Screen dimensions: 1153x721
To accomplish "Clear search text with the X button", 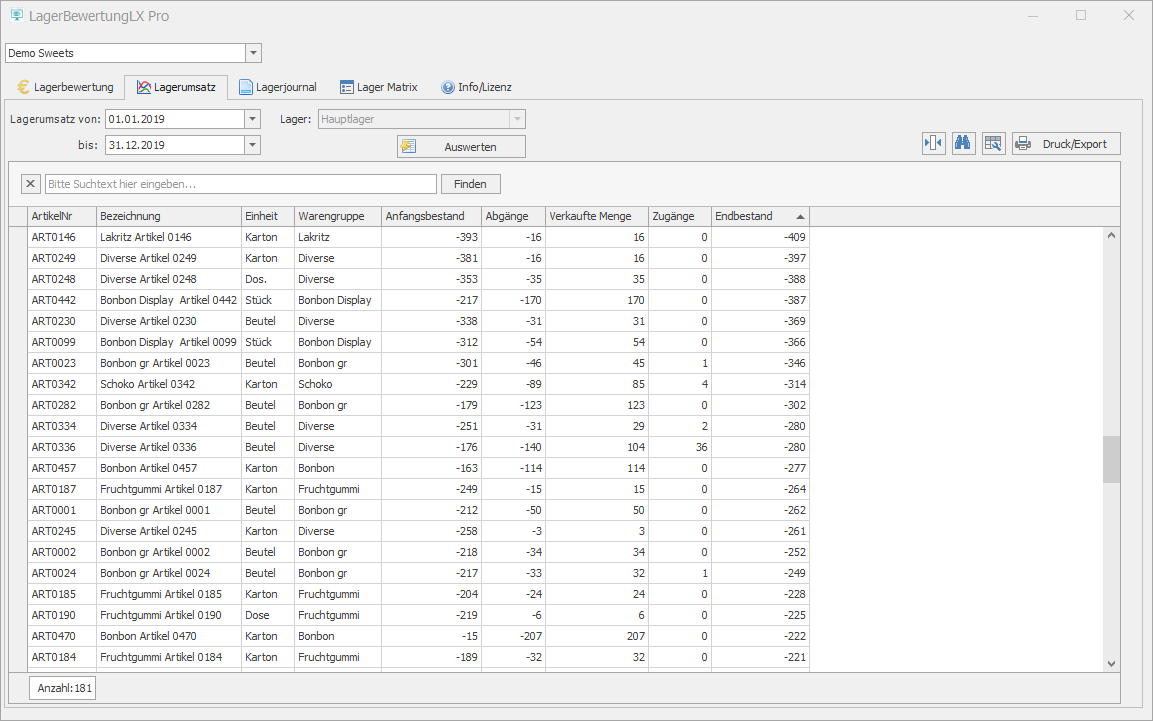I will (x=30, y=184).
